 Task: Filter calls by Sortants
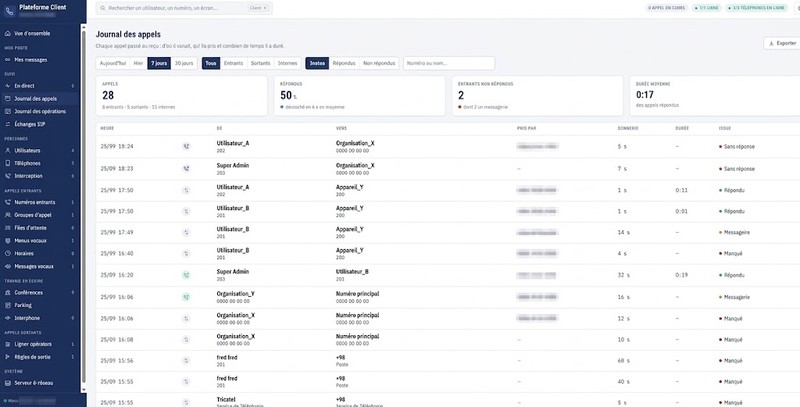click(261, 63)
